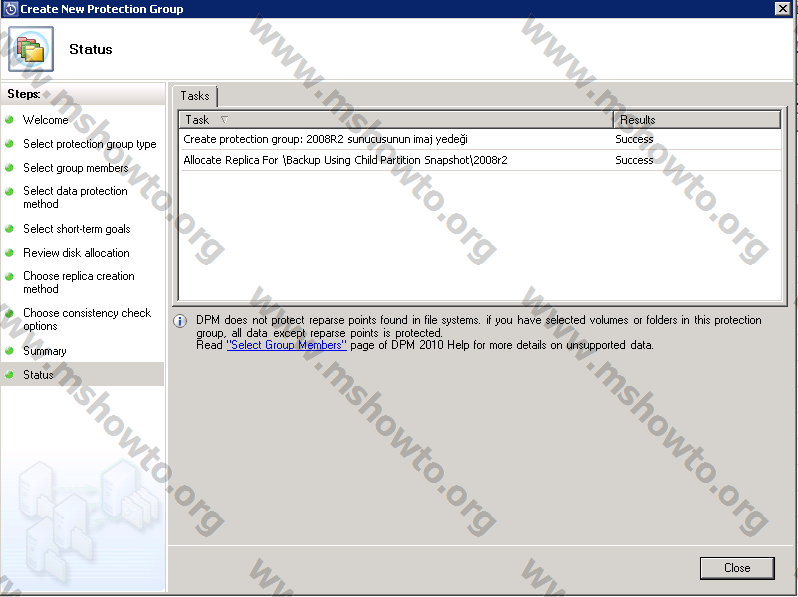
Task: Open the "Select Group Members" help link
Action: click(287, 345)
